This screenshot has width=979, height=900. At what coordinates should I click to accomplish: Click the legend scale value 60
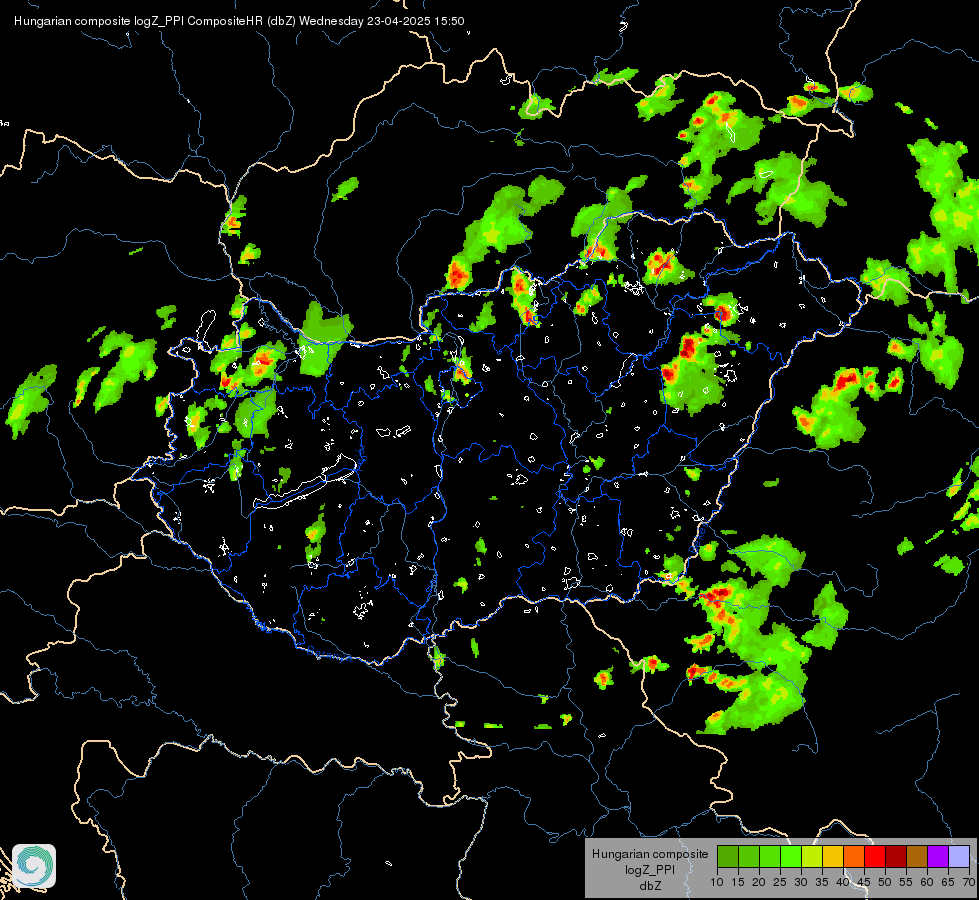[x=927, y=882]
